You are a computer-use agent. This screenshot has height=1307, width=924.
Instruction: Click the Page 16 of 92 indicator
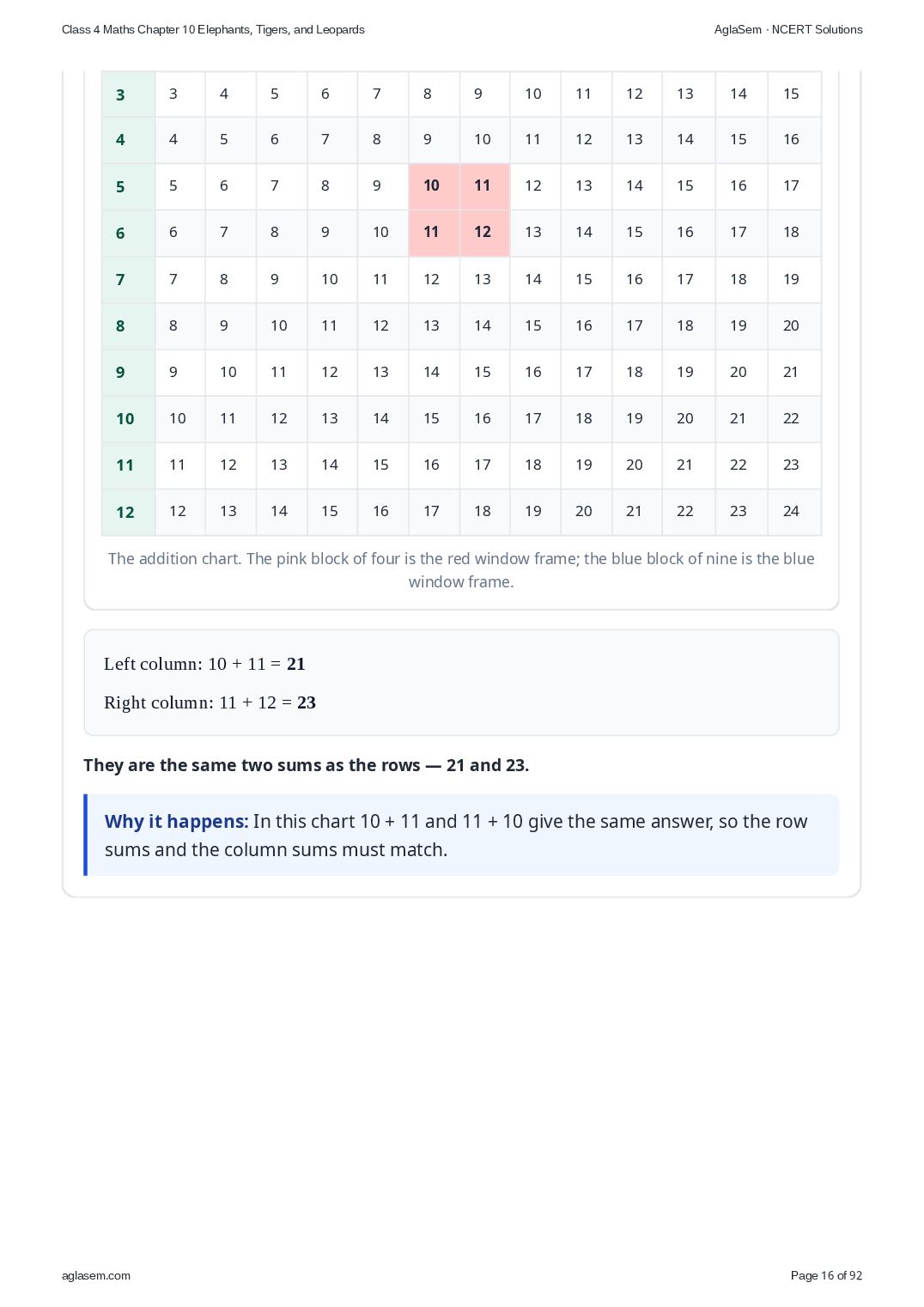[x=826, y=1275]
